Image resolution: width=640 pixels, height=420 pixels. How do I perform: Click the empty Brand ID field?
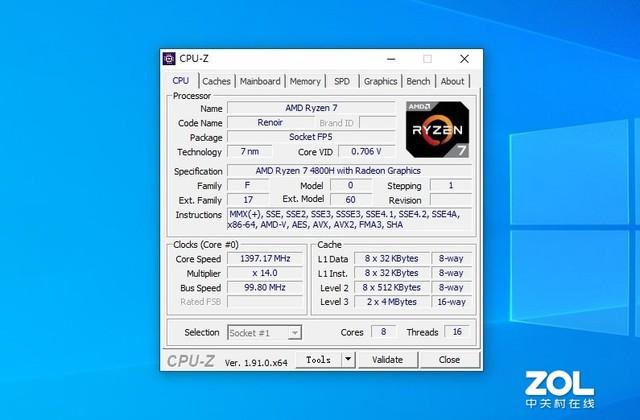(378, 122)
